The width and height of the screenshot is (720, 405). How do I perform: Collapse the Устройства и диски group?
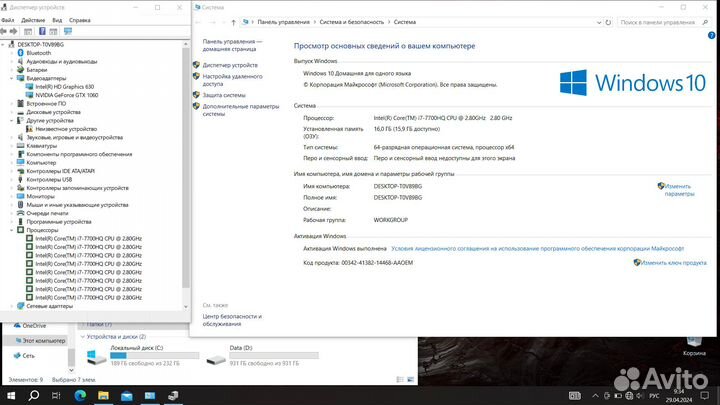(83, 337)
